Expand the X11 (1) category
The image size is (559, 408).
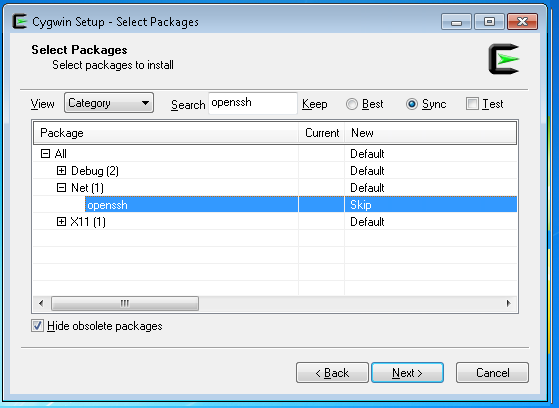tap(61, 221)
